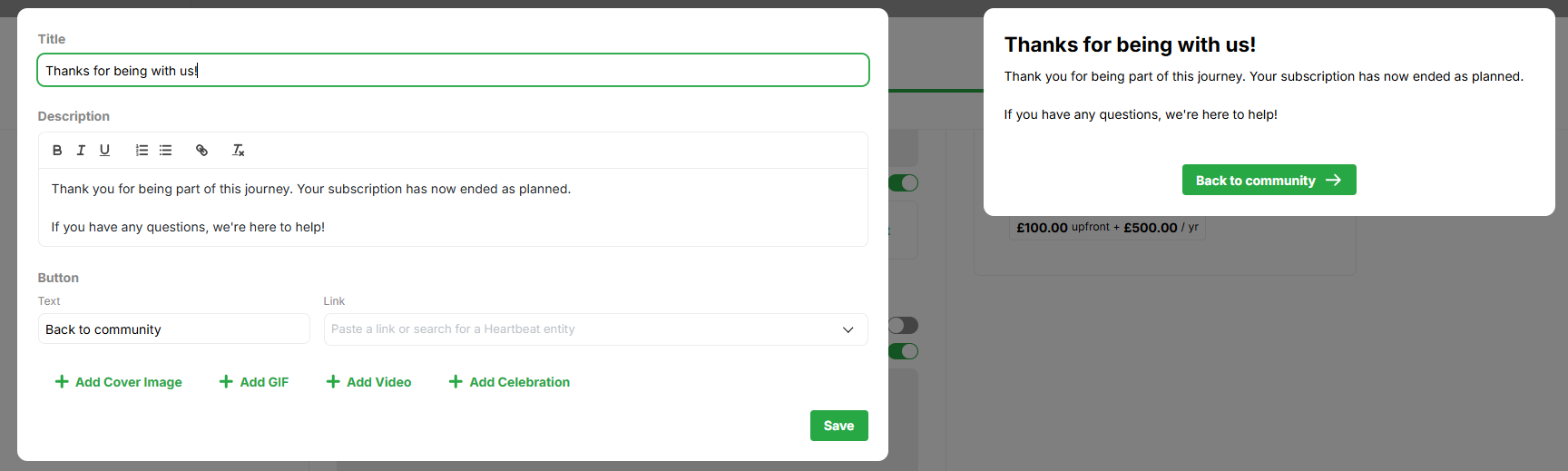Screen dimensions: 1568x471
Task: Edit the Title input field
Action: pyautogui.click(x=453, y=71)
